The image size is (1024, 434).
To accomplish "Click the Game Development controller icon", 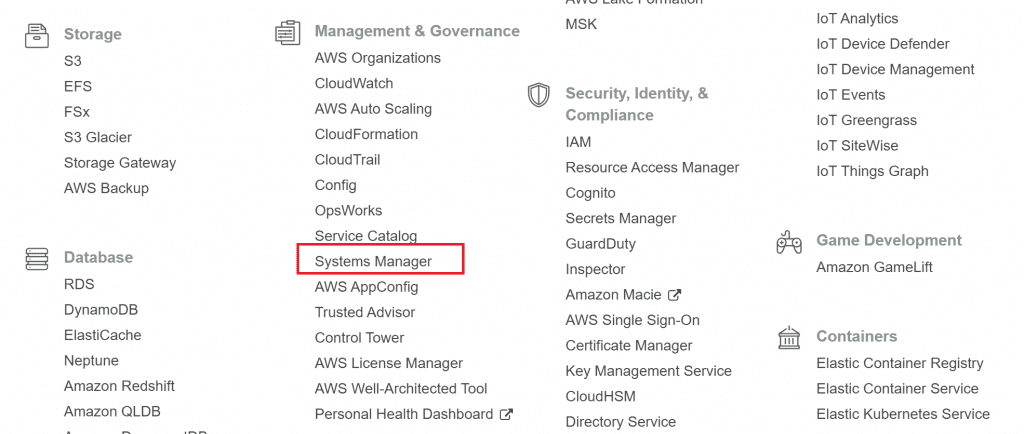I will [789, 241].
